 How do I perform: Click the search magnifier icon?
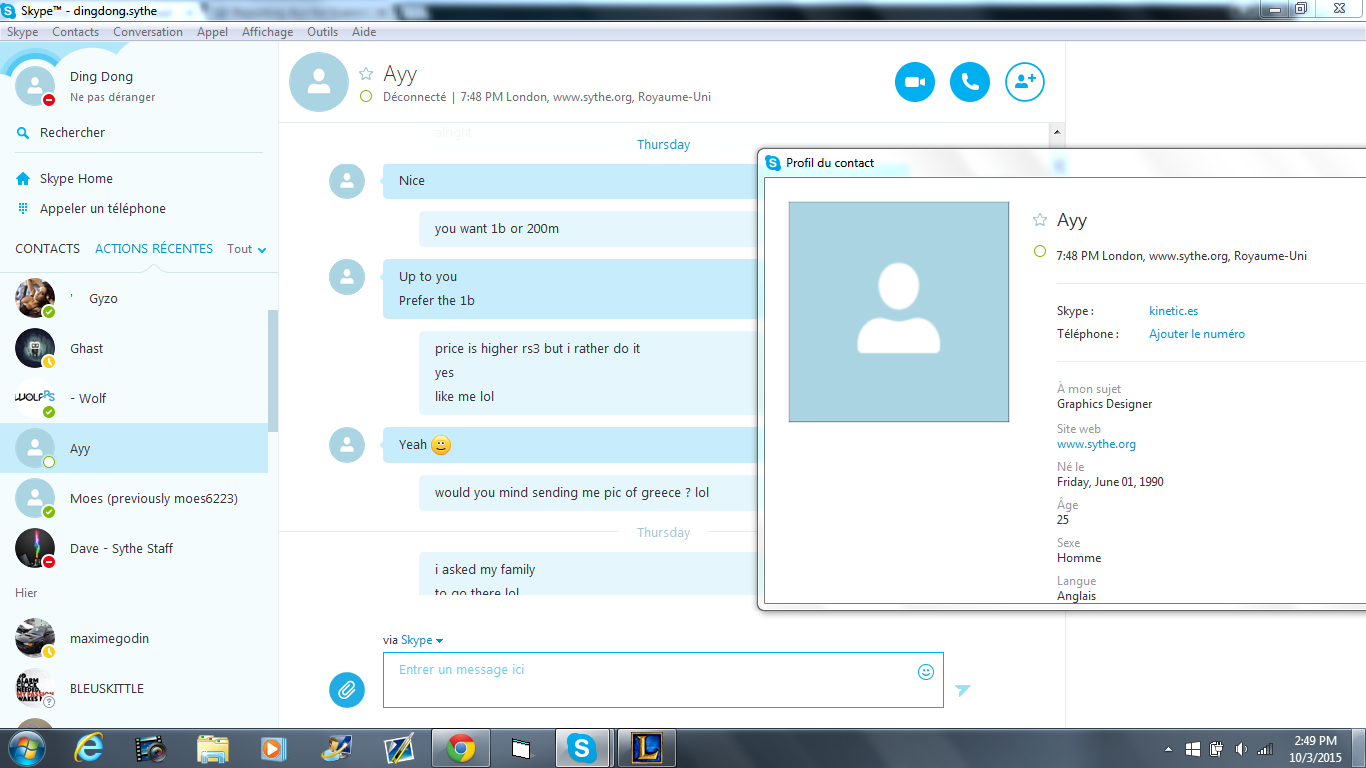[23, 132]
